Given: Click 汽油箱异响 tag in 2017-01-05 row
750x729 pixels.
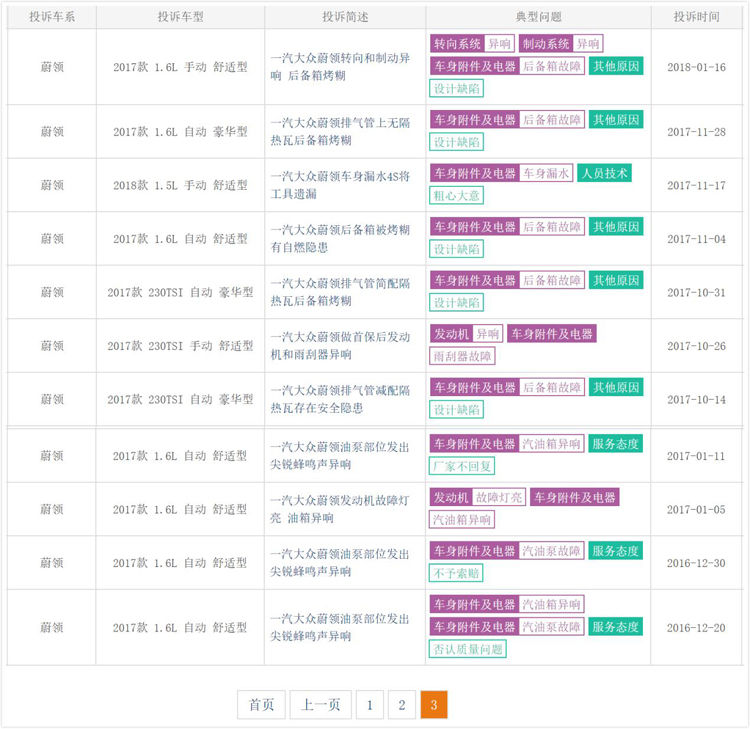Looking at the screenshot, I should click(462, 519).
